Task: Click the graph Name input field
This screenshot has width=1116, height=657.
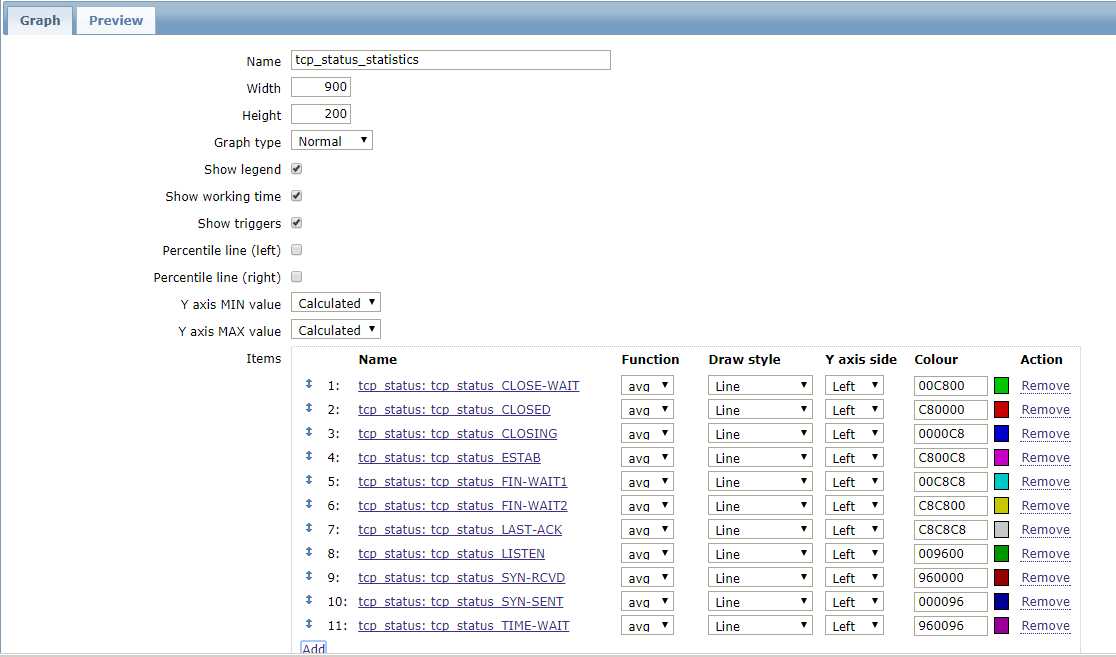Action: click(x=451, y=60)
